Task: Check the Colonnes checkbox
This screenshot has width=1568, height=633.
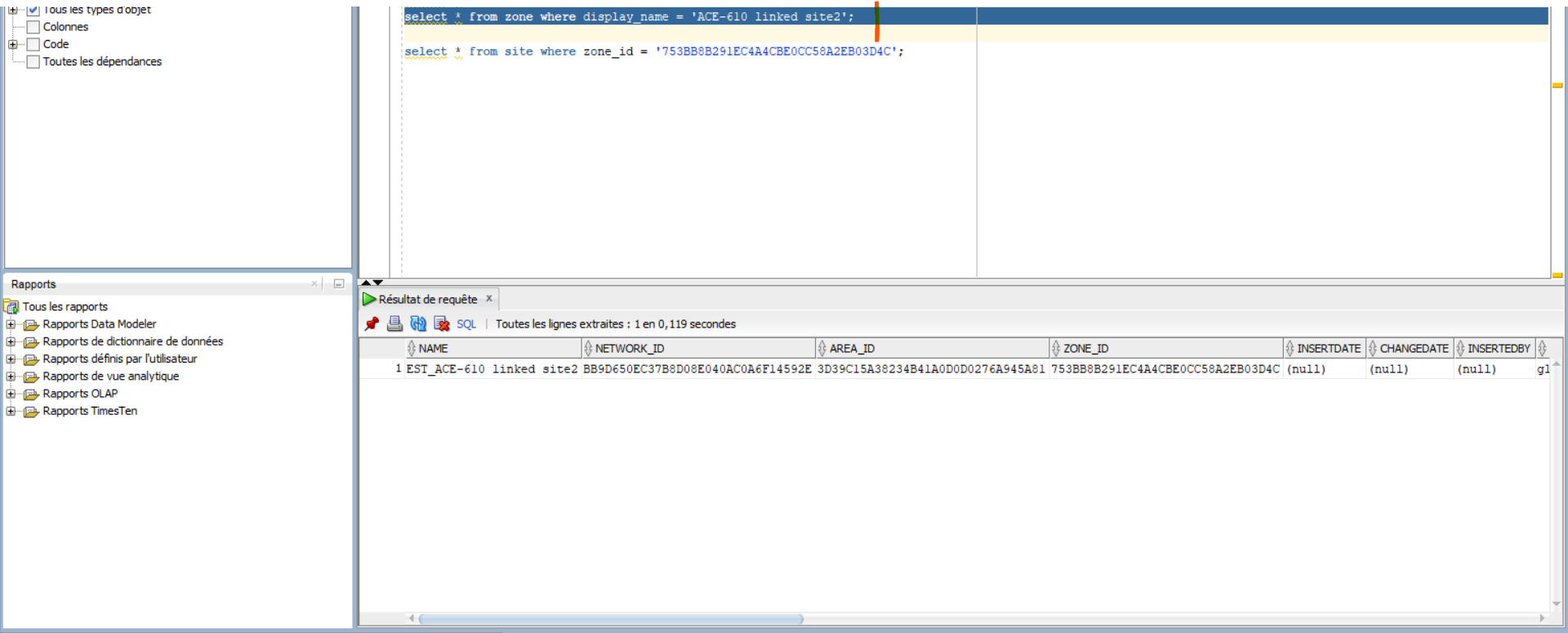Action: [x=33, y=27]
